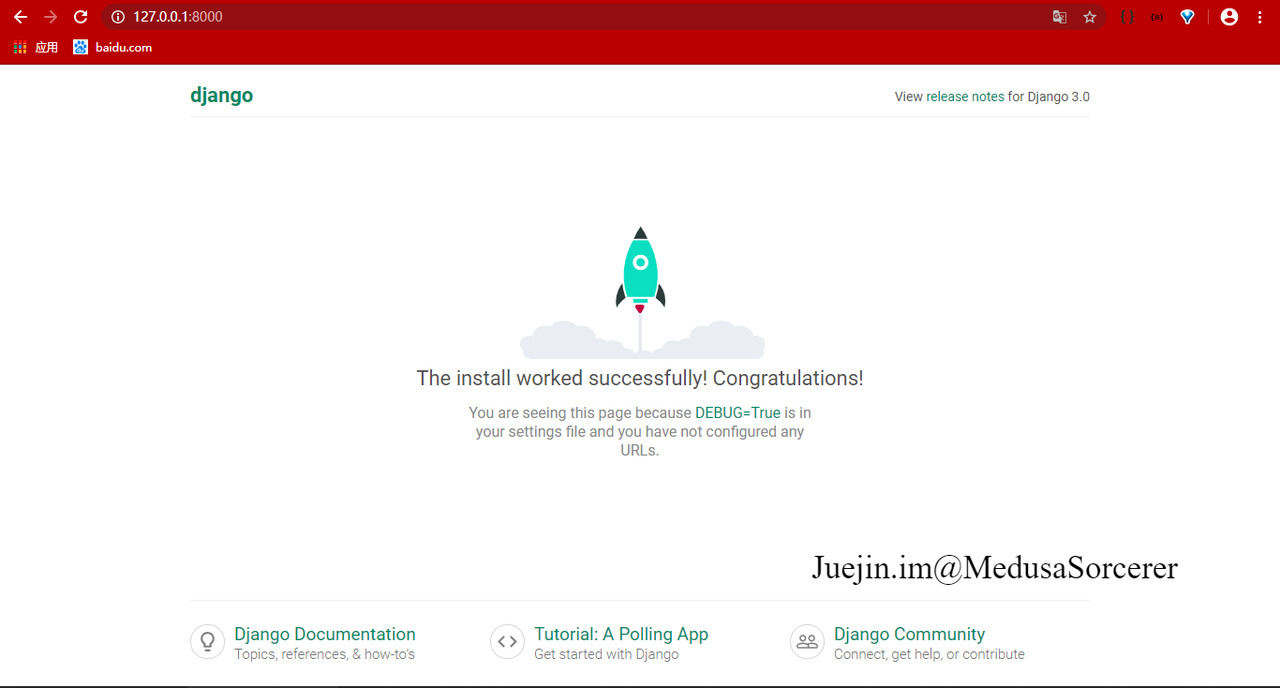This screenshot has height=688, width=1280.
Task: Click the rocket illustration
Action: coord(641,292)
